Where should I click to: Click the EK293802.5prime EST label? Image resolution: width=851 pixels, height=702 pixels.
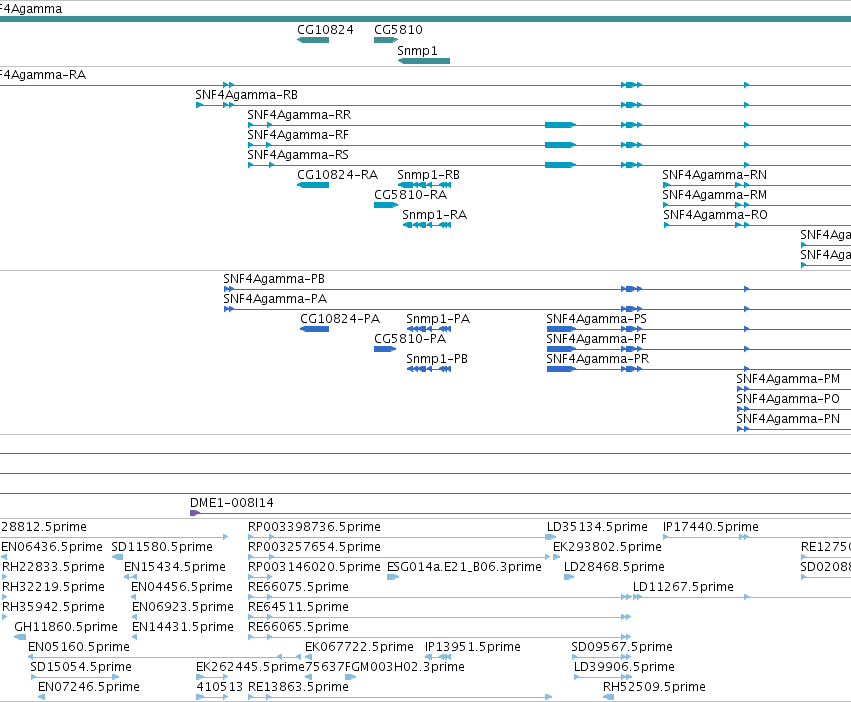click(607, 547)
